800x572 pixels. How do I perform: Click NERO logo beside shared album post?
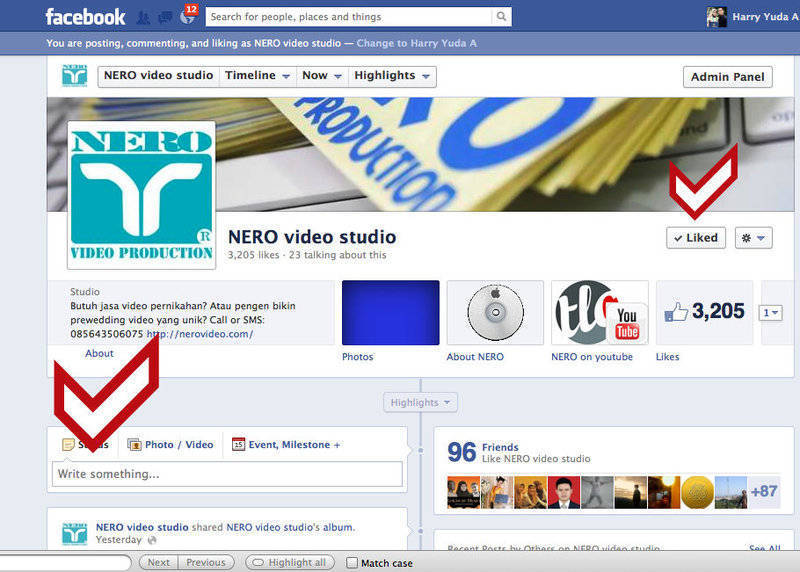74,534
